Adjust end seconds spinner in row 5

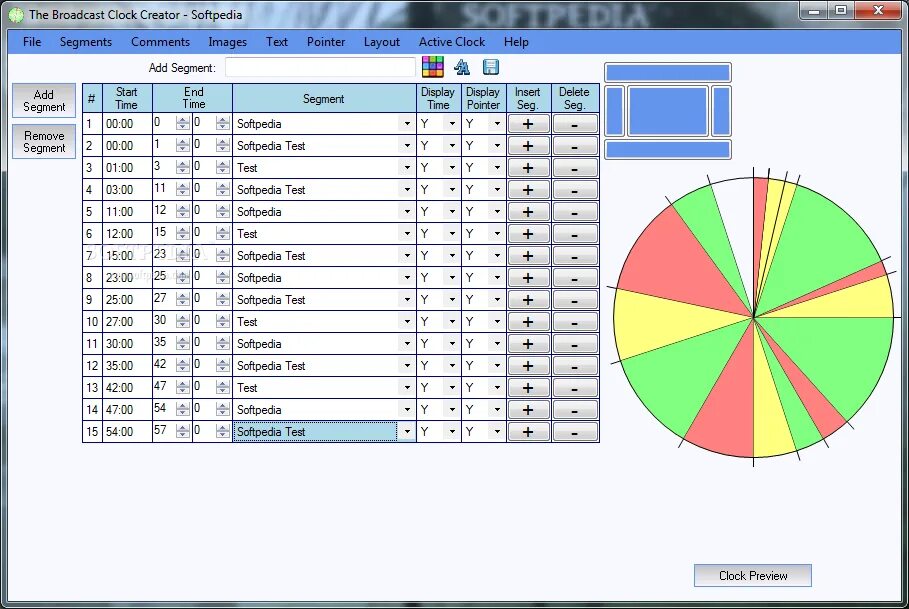223,211
